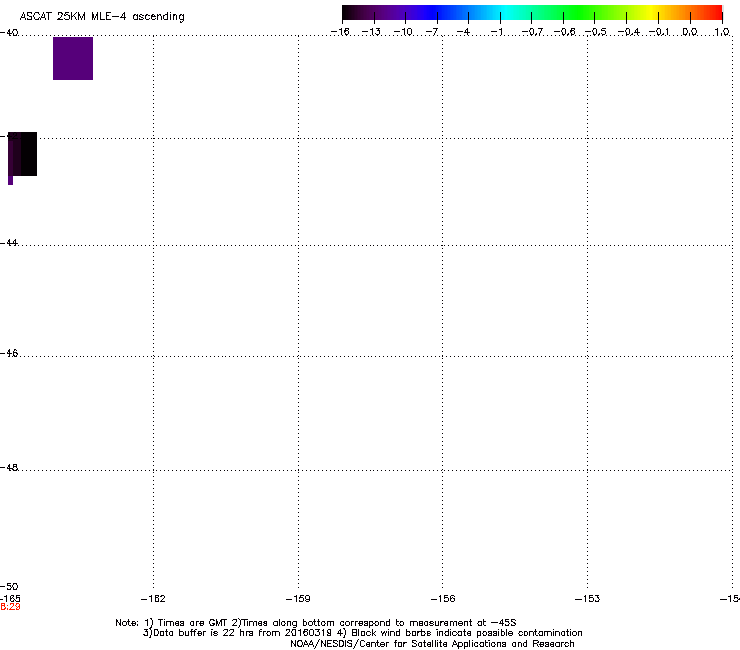This screenshot has width=740, height=650.
Task: Click the note line about GMT times
Action: tap(316, 623)
